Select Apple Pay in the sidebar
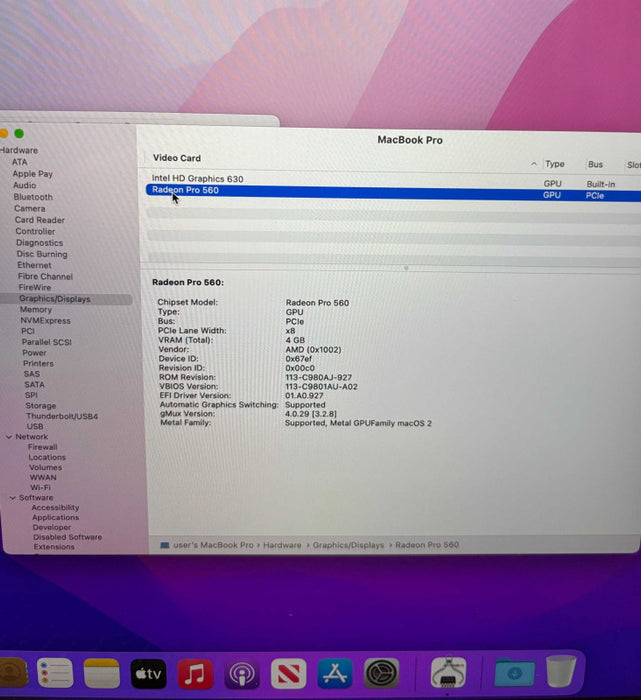This screenshot has height=700, width=641. 33,174
